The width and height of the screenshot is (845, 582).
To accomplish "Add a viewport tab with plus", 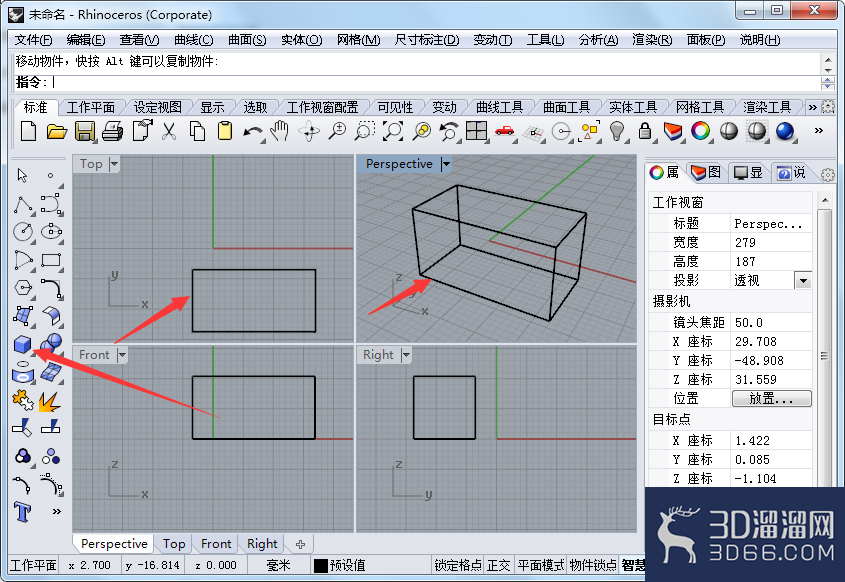I will tap(301, 544).
